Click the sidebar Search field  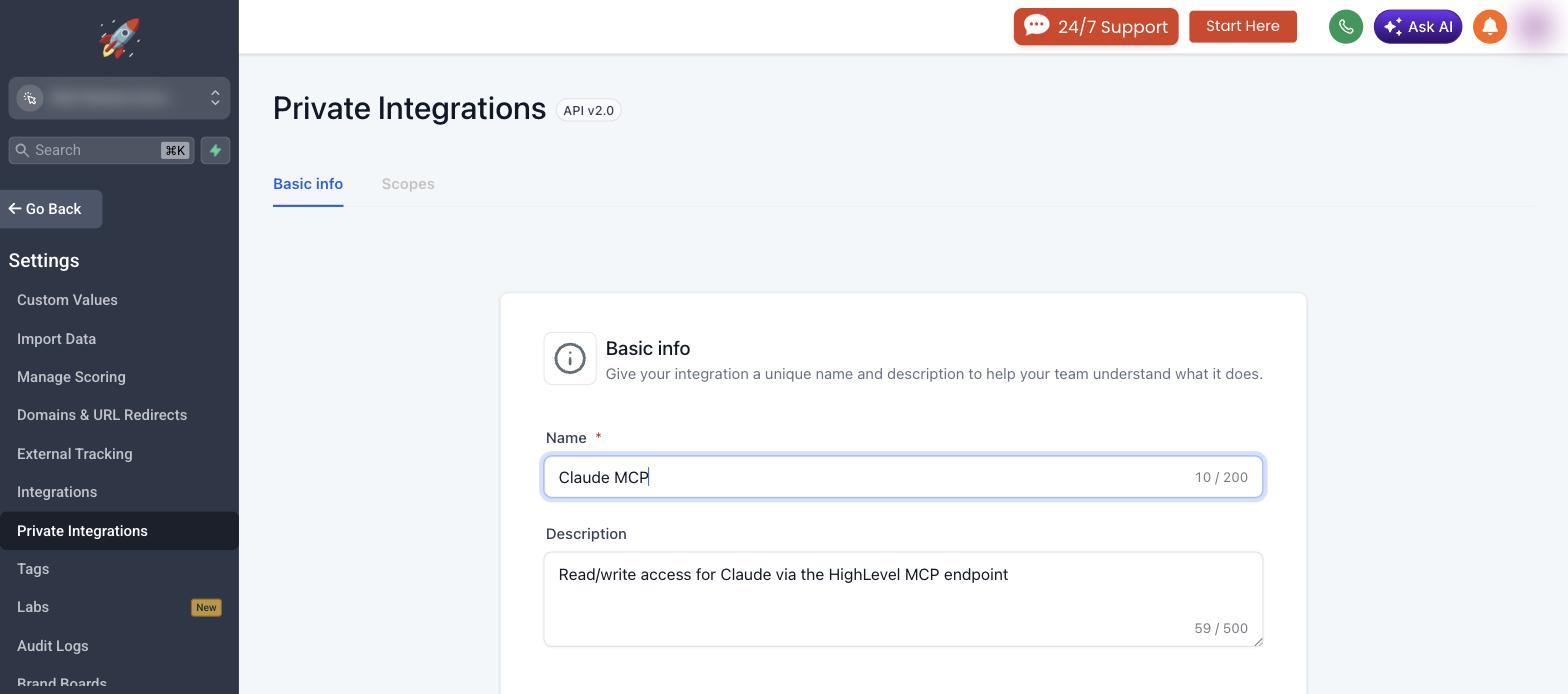(x=101, y=150)
